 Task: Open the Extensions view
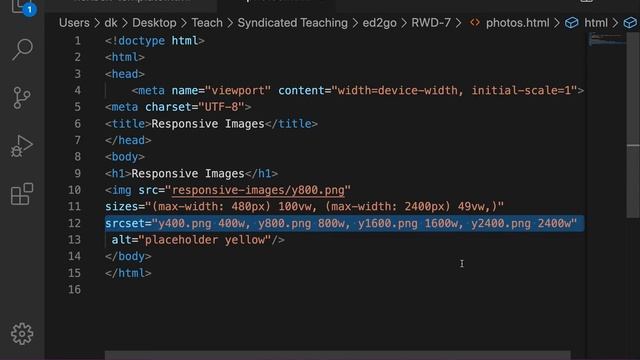[x=22, y=194]
